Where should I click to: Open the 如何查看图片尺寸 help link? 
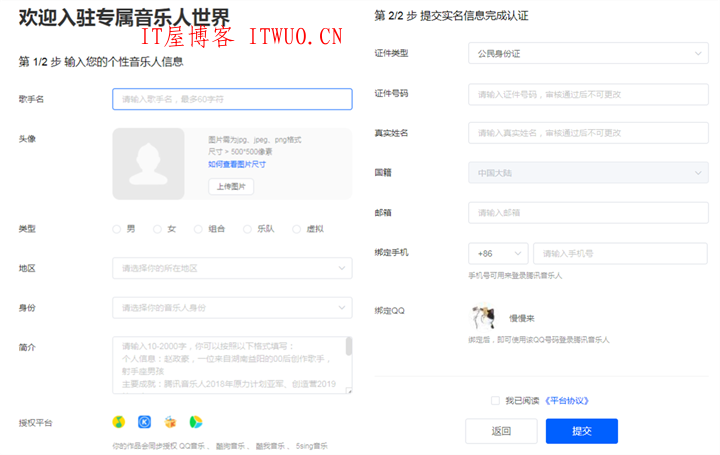[x=237, y=164]
